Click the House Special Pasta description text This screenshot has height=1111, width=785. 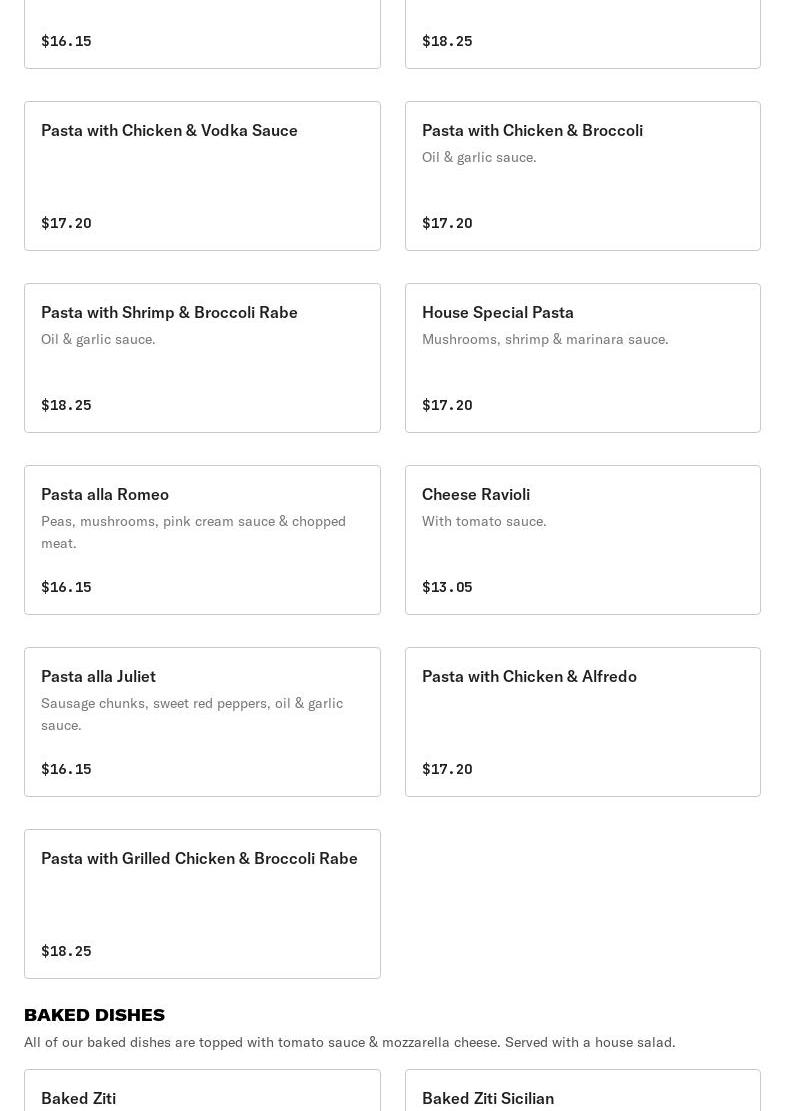click(x=545, y=339)
